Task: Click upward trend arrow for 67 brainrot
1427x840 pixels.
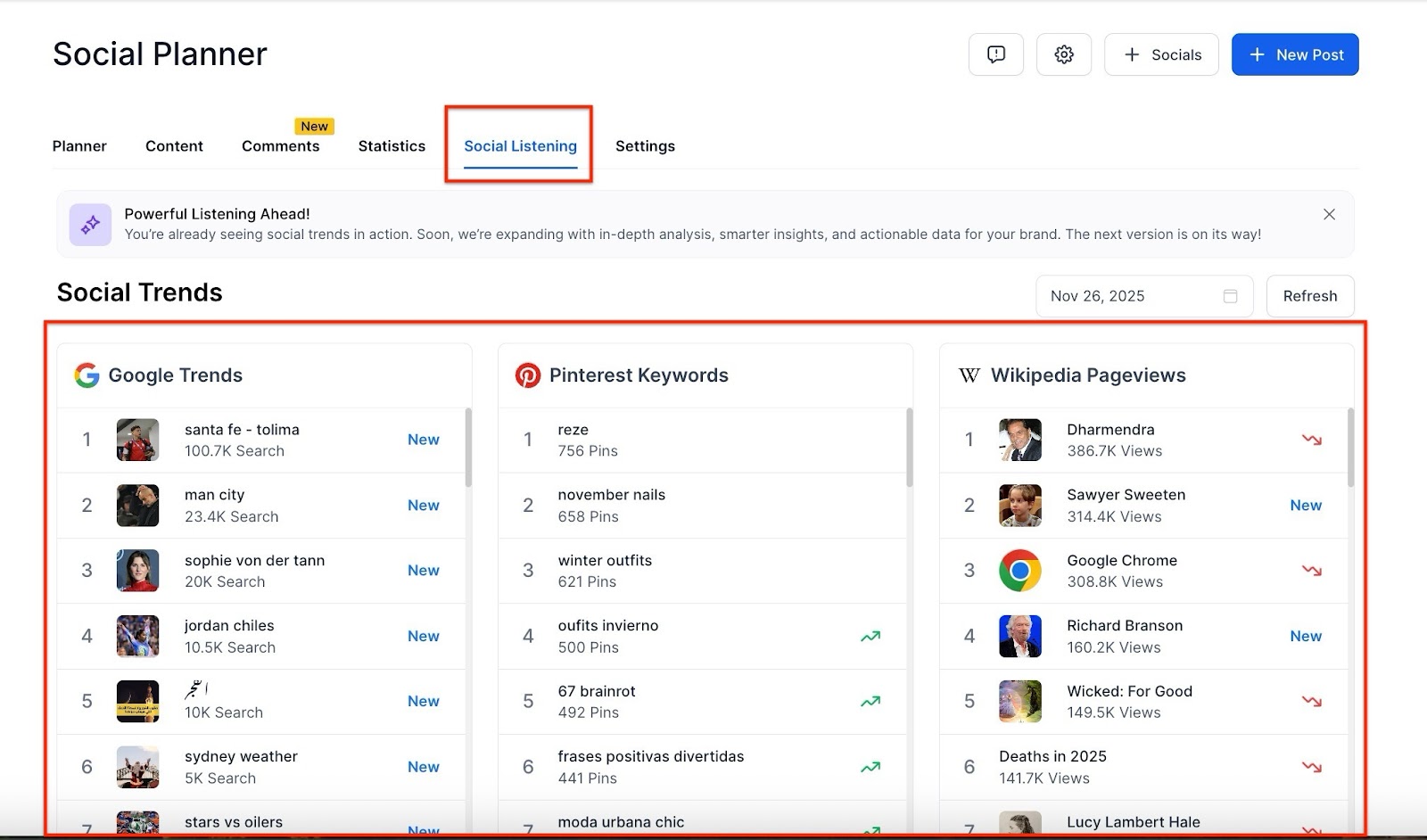Action: [x=870, y=702]
